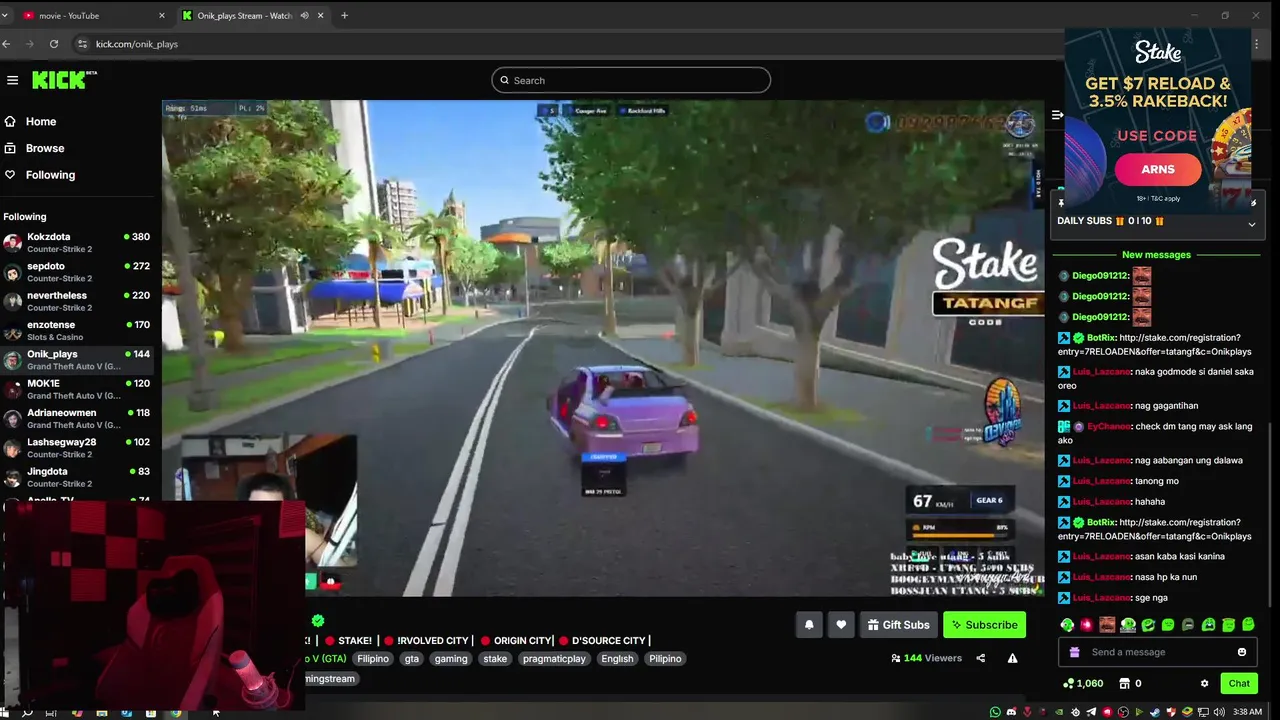Image resolution: width=1280 pixels, height=720 pixels.
Task: Open Telegram from system tray
Action: coord(1092,712)
